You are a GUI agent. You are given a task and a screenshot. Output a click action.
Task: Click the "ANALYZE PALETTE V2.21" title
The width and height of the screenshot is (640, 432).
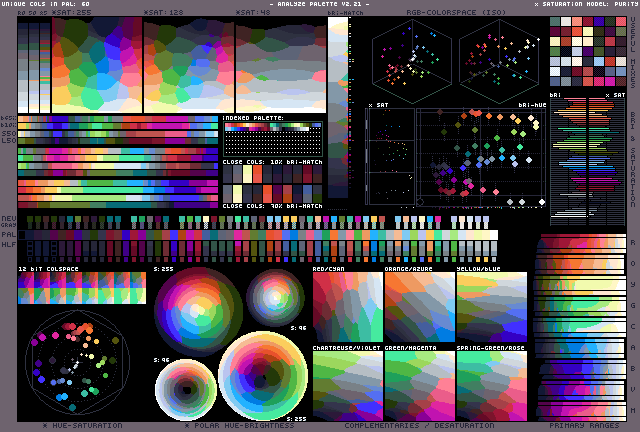pos(320,4)
